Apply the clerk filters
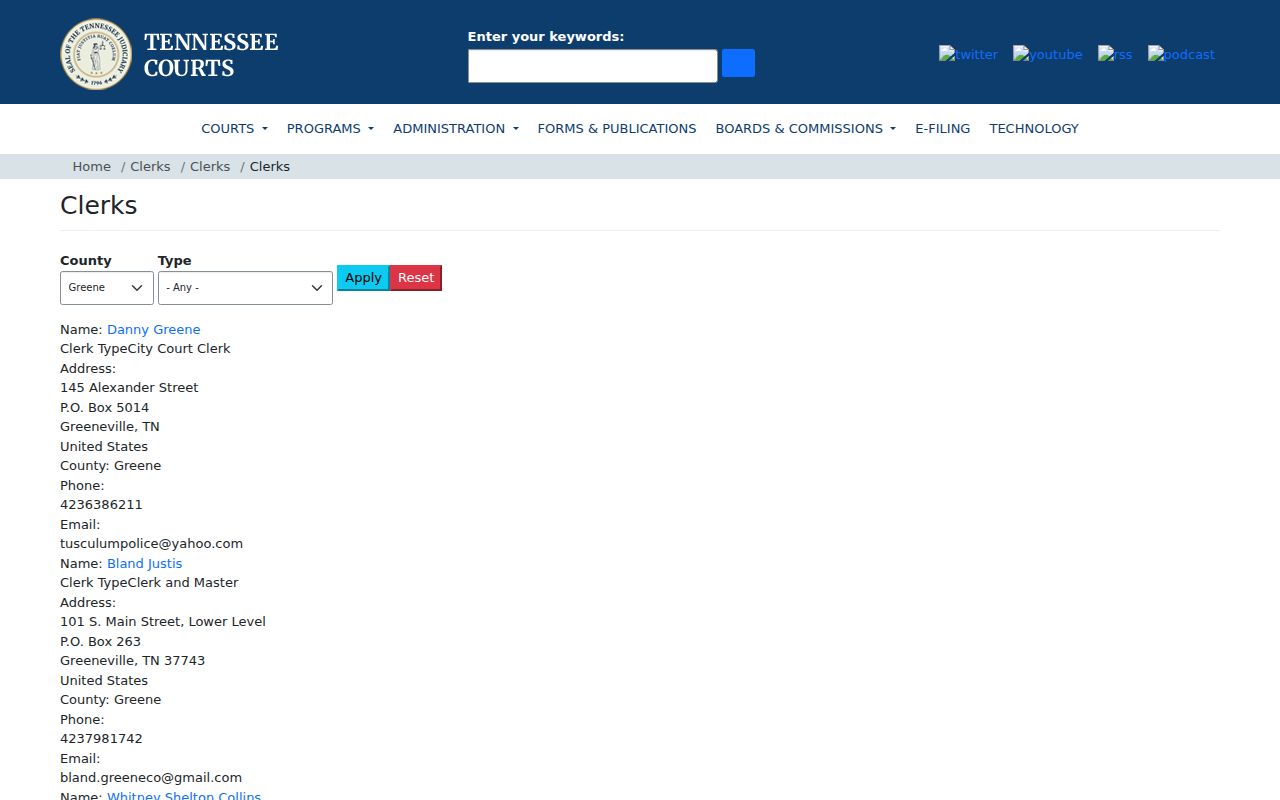1280x800 pixels. coord(363,278)
